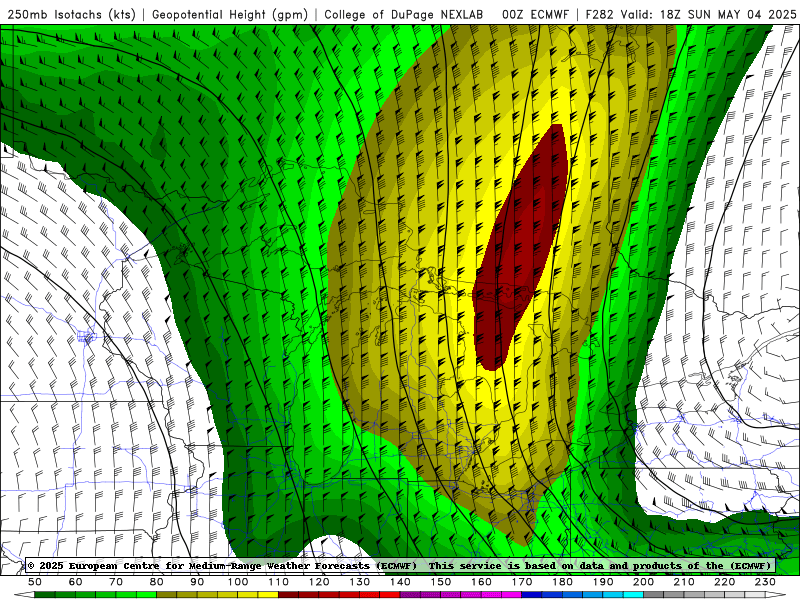This screenshot has width=800, height=600.
Task: Click the '170' color scale label
Action: (522, 582)
